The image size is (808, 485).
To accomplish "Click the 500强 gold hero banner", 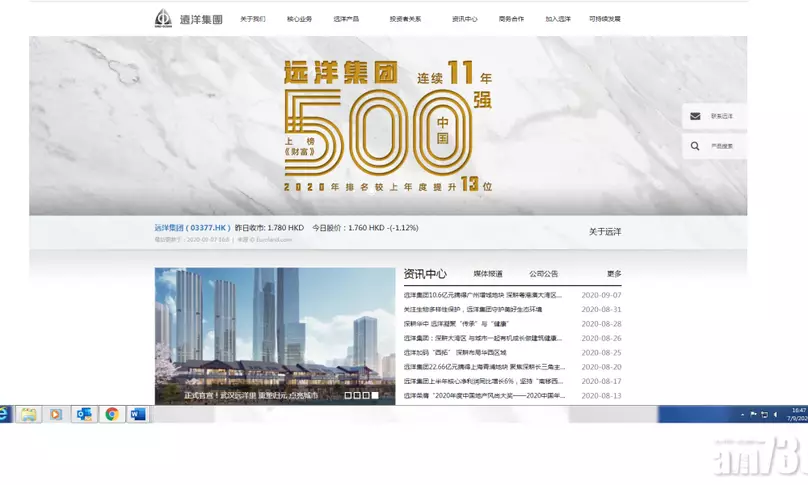I will click(388, 125).
